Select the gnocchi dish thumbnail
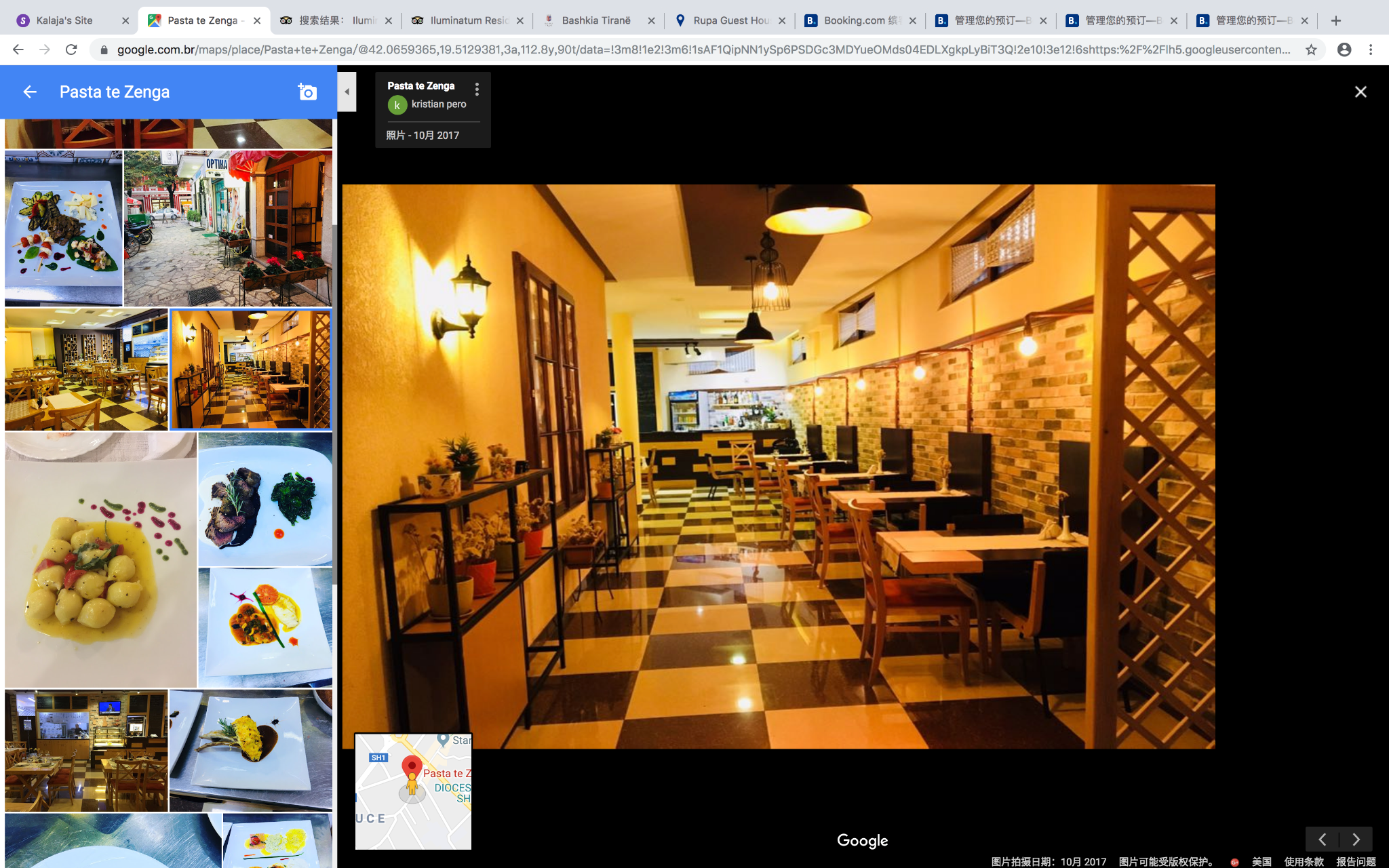Viewport: 1389px width, 868px height. pos(100,560)
